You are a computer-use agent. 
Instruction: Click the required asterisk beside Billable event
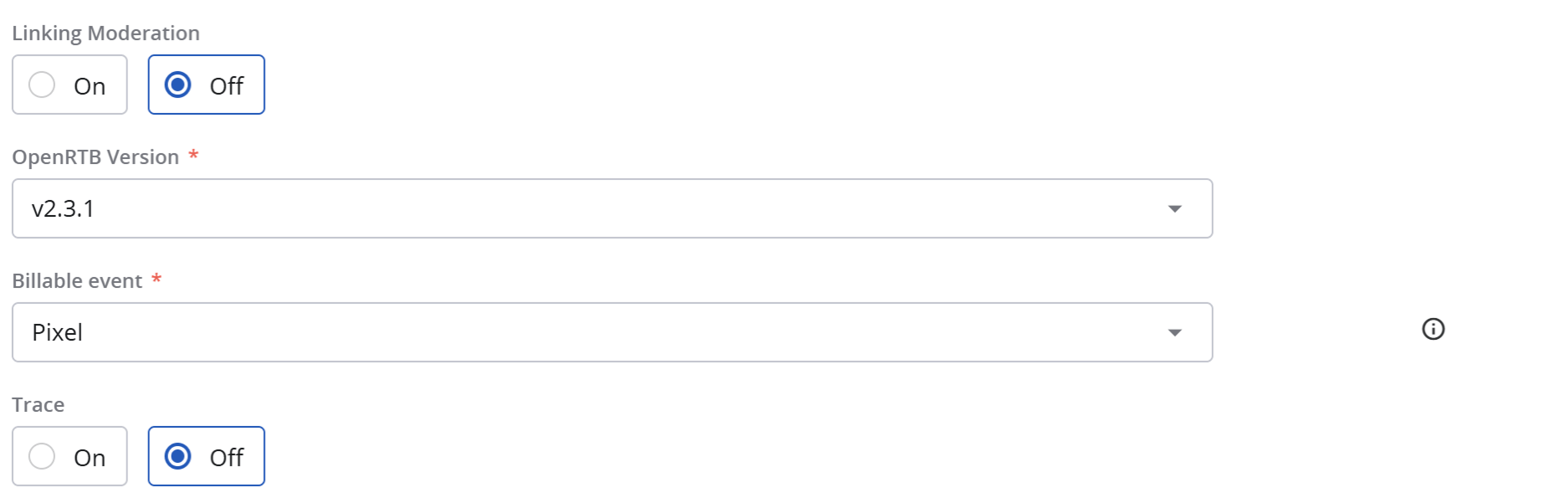[x=157, y=280]
